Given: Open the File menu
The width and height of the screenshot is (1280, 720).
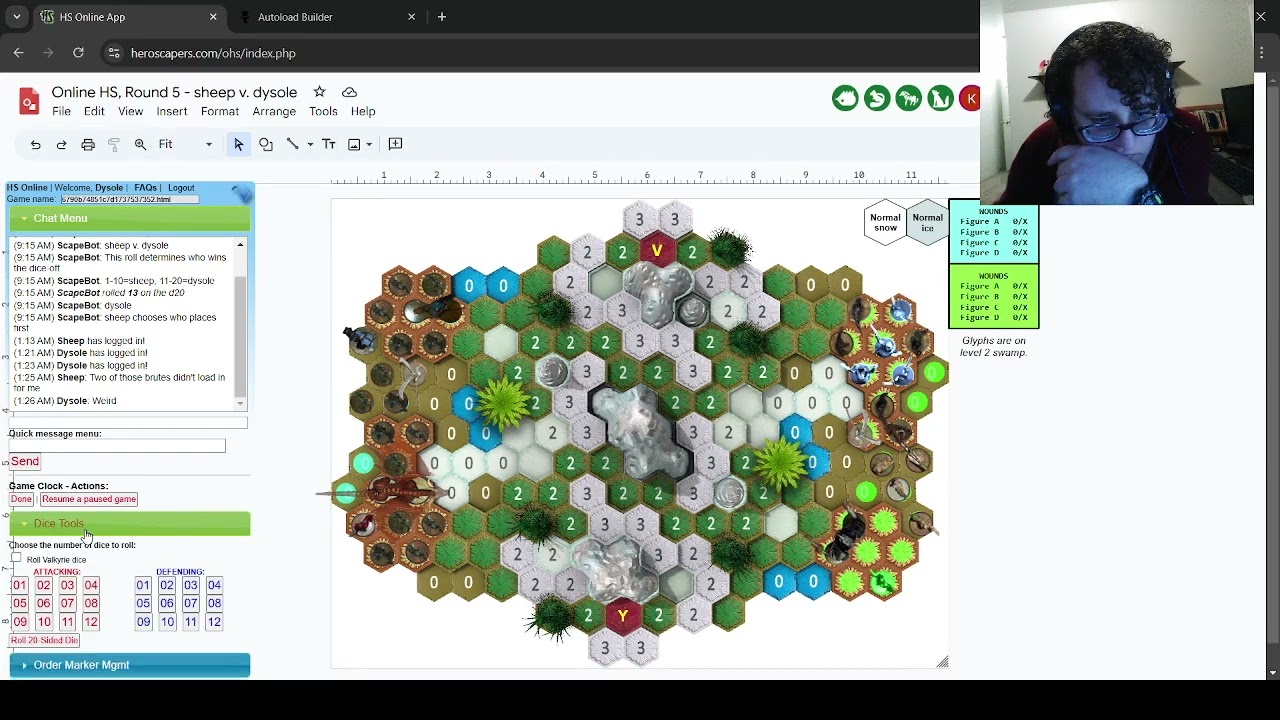Looking at the screenshot, I should point(61,112).
